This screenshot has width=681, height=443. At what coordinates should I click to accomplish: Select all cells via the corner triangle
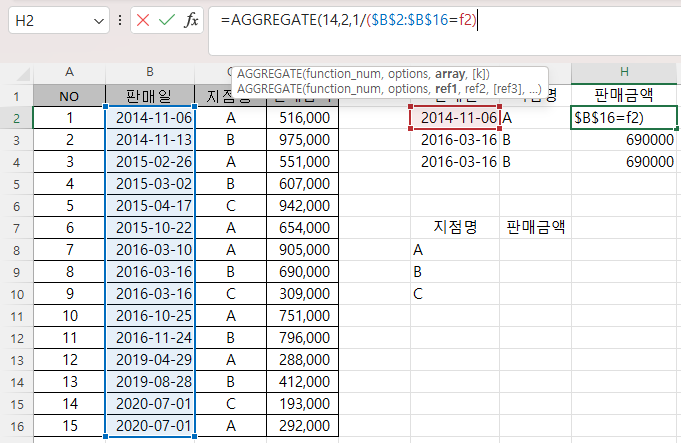(x=23, y=75)
